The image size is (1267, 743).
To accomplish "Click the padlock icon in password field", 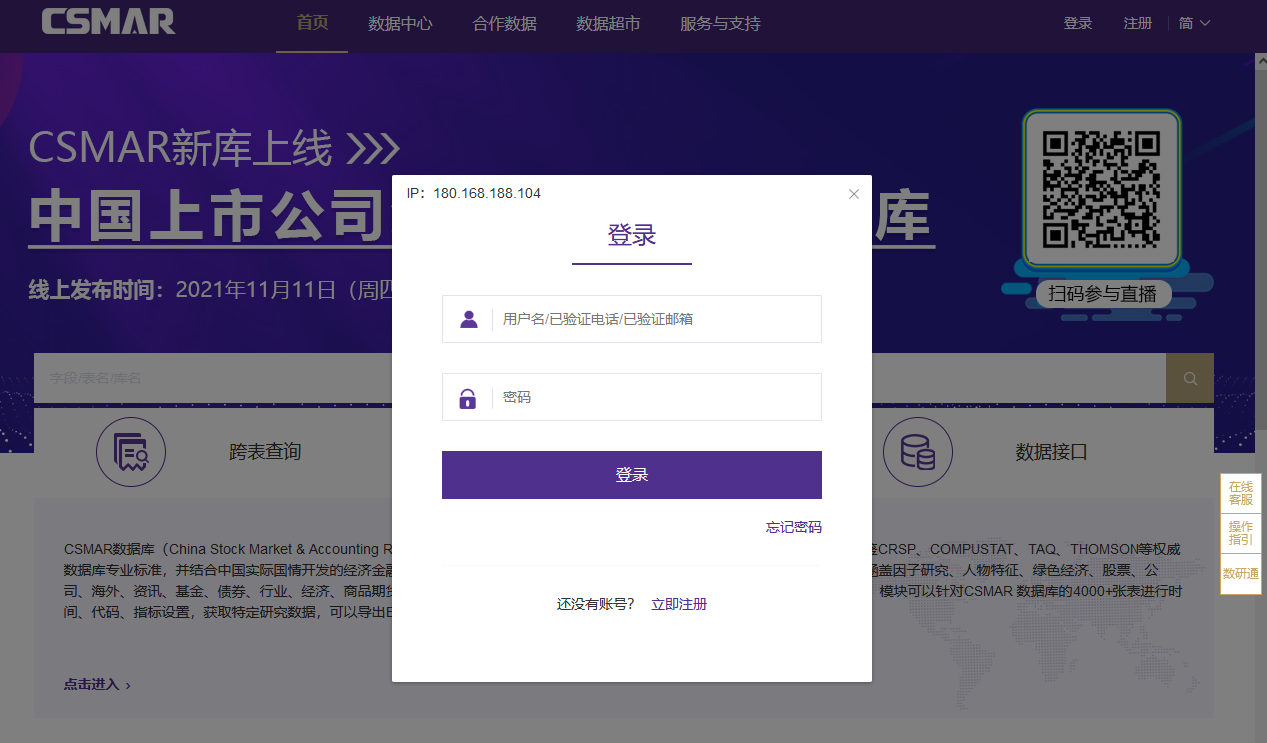I will 467,398.
